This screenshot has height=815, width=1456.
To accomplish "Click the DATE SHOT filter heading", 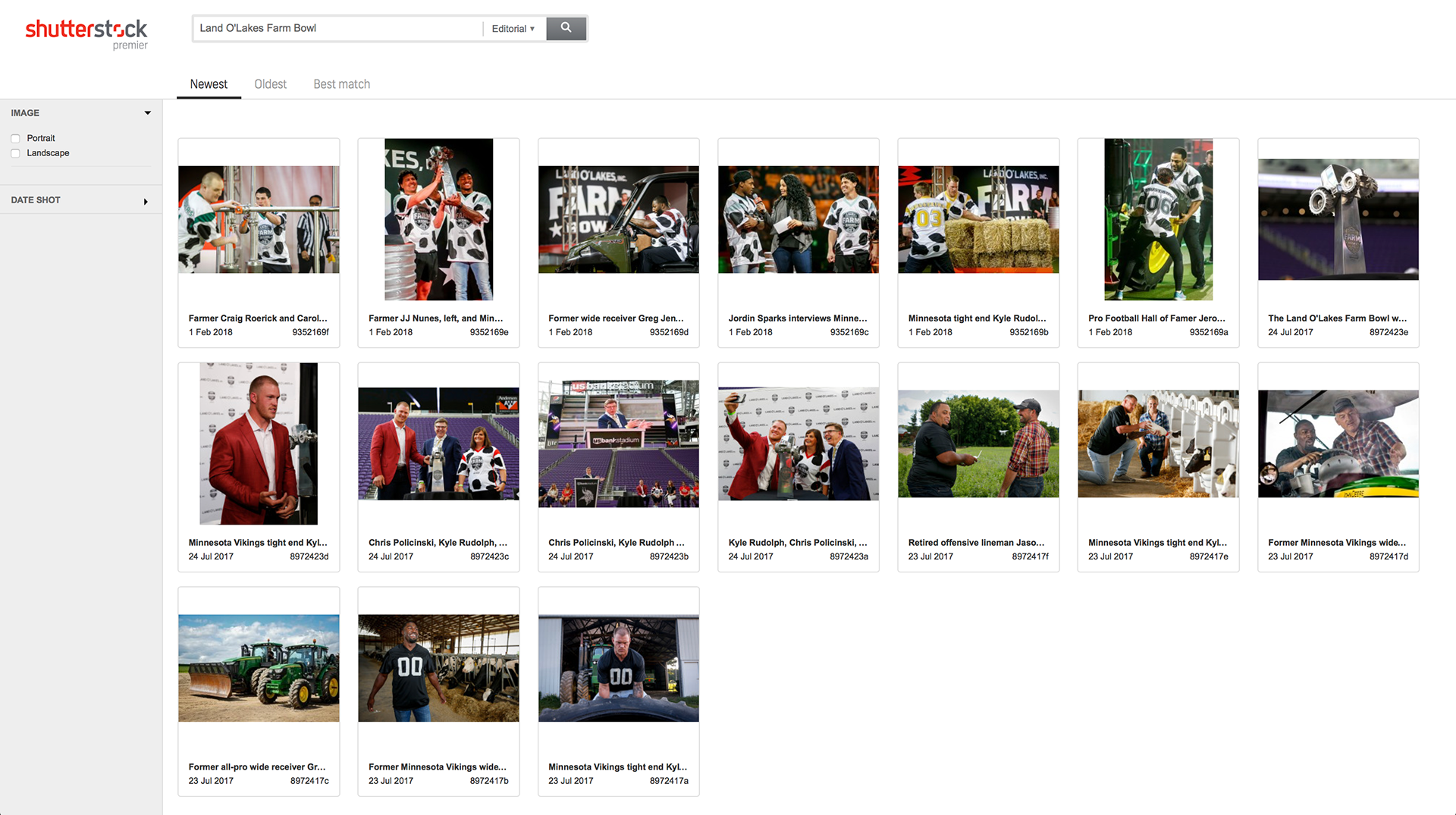I will 36,200.
